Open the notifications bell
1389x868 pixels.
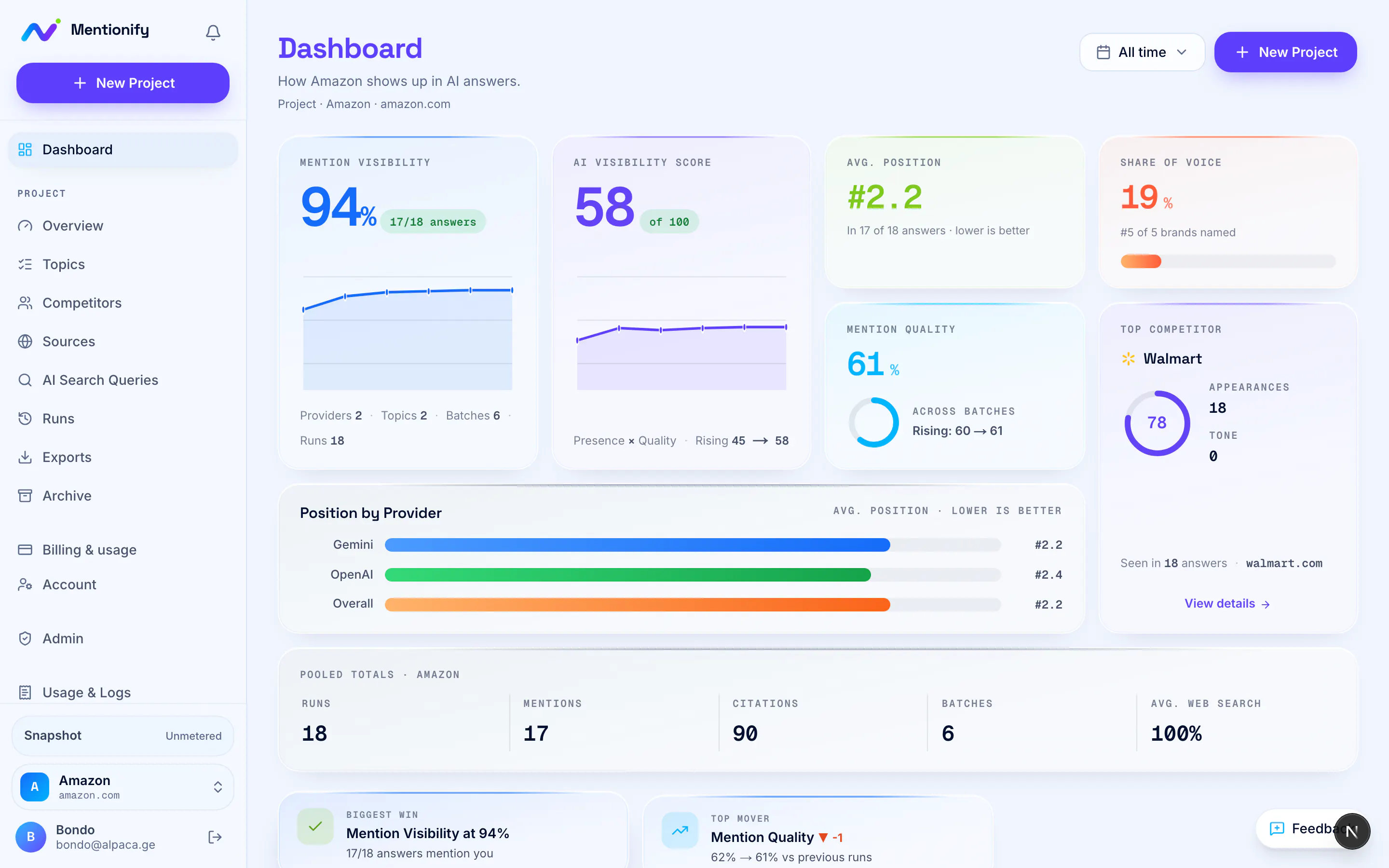pyautogui.click(x=213, y=32)
